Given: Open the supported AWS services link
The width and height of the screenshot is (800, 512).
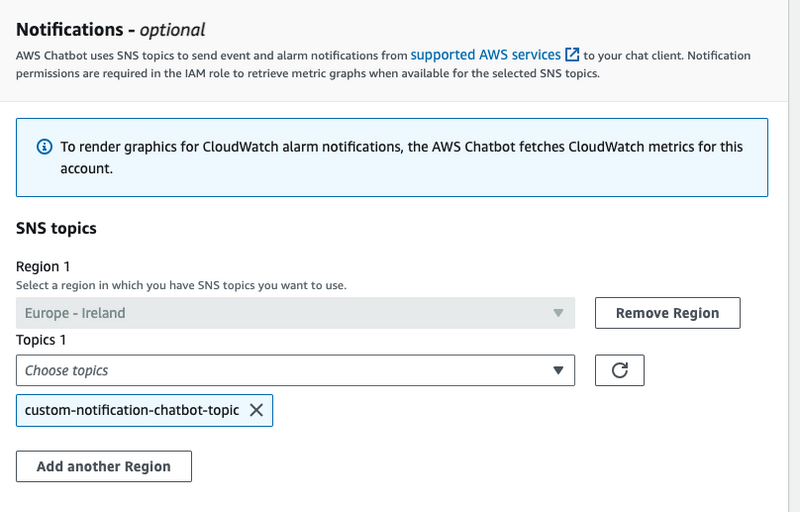Looking at the screenshot, I should coord(486,55).
